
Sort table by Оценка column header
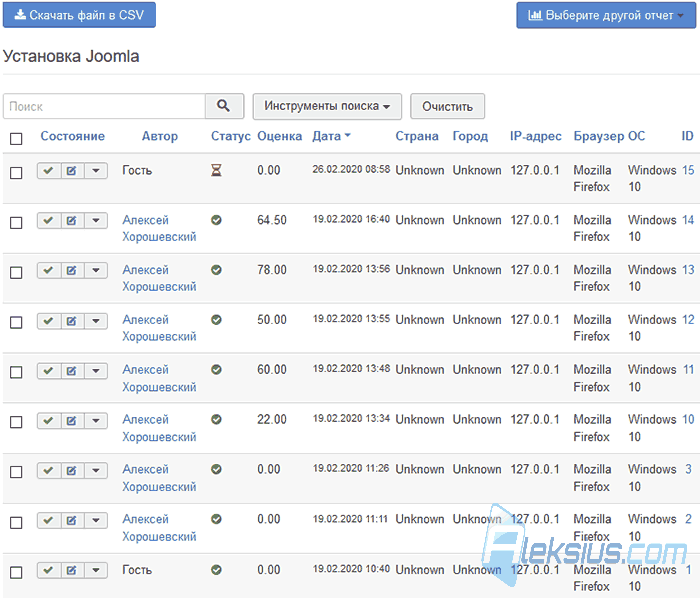[x=279, y=136]
